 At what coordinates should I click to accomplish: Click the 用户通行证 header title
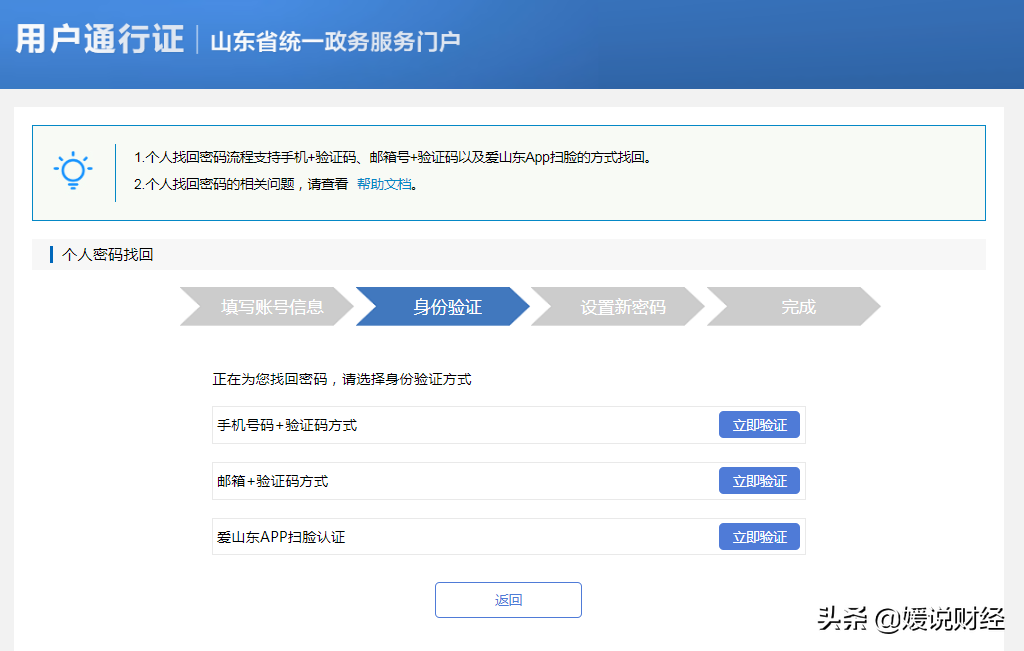(99, 39)
